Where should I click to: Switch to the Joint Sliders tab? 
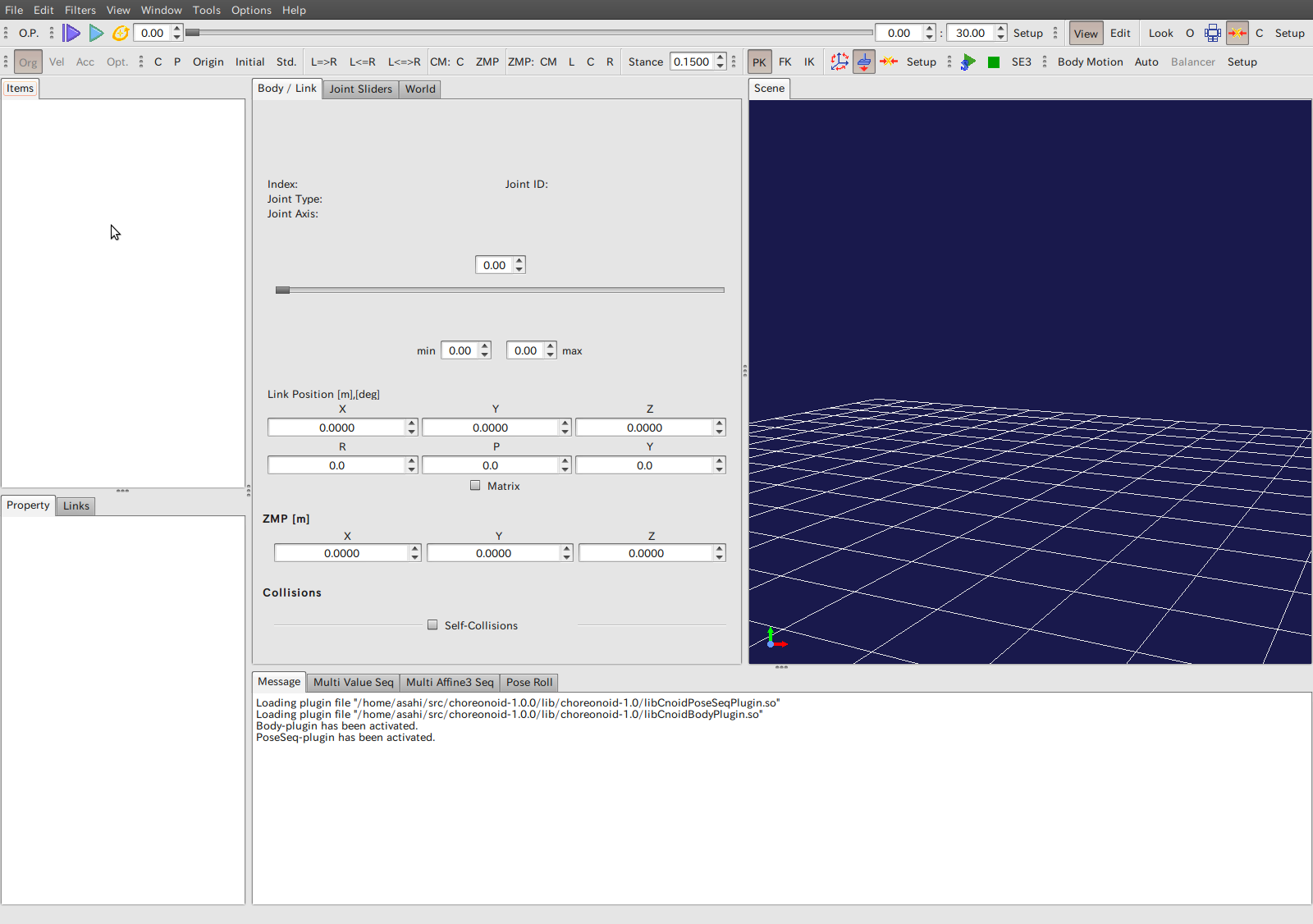tap(360, 89)
